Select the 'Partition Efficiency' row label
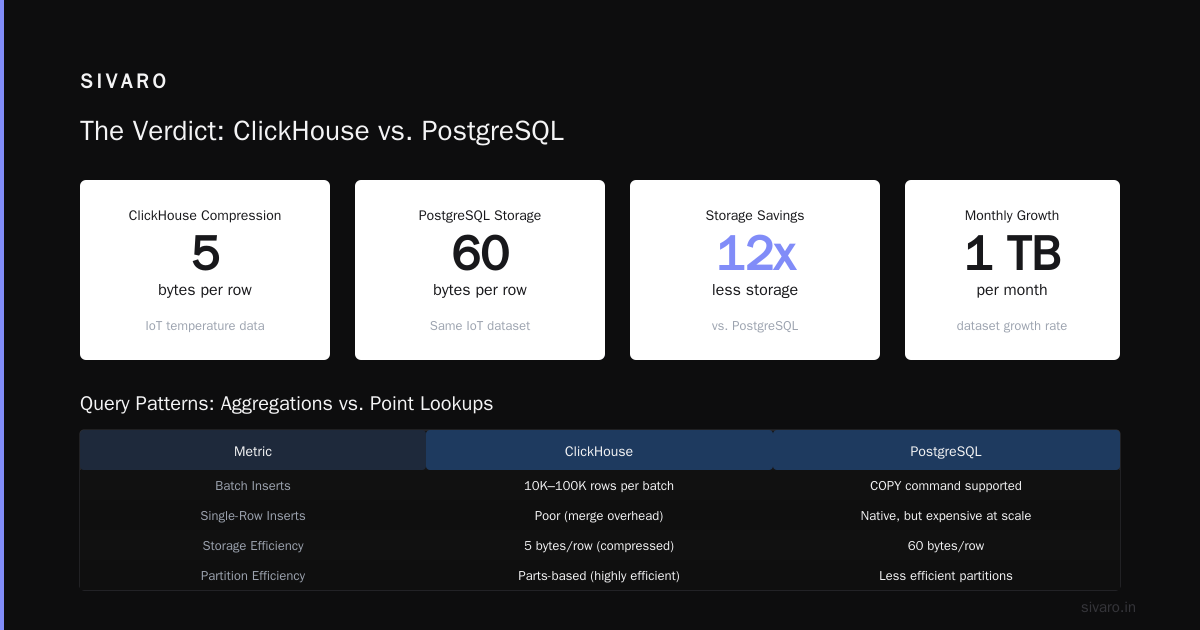The height and width of the screenshot is (630, 1200). click(253, 576)
